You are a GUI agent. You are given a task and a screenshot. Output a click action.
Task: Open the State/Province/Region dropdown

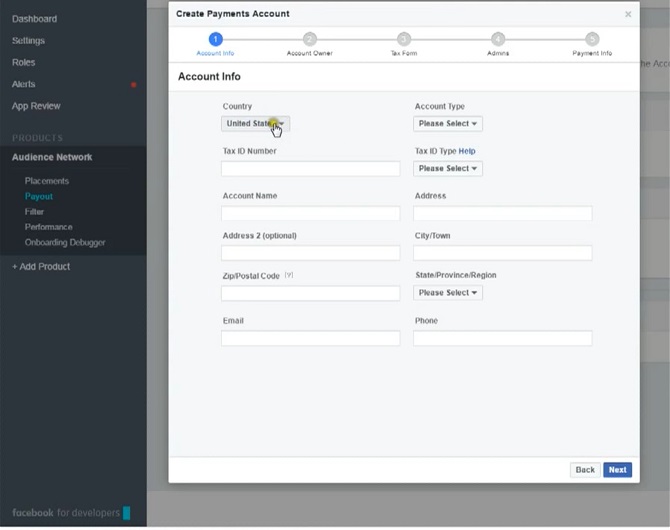click(448, 293)
